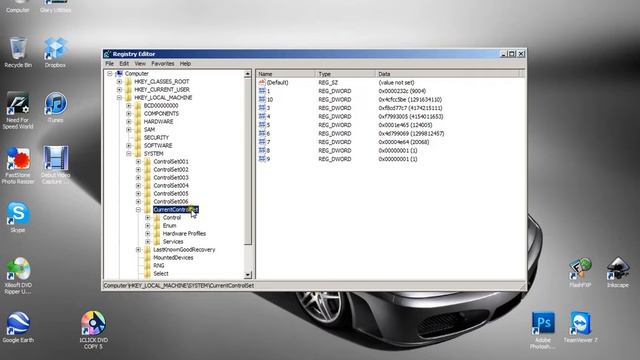Click the tree scrollbar down arrow

[248, 275]
